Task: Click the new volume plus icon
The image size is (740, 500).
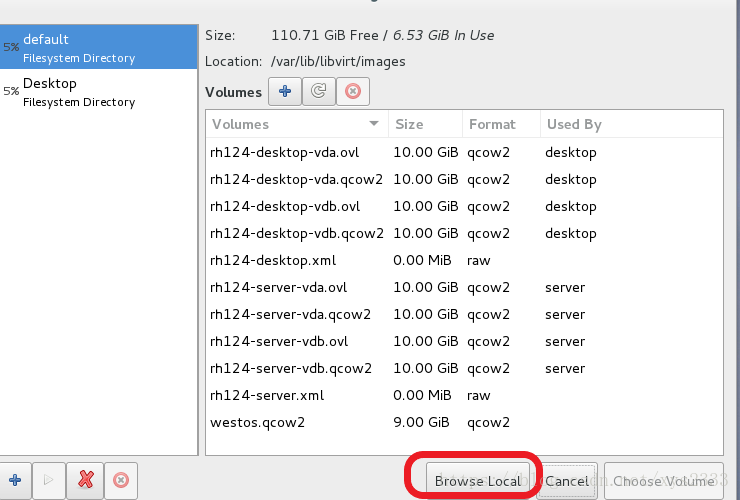Action: pos(285,91)
